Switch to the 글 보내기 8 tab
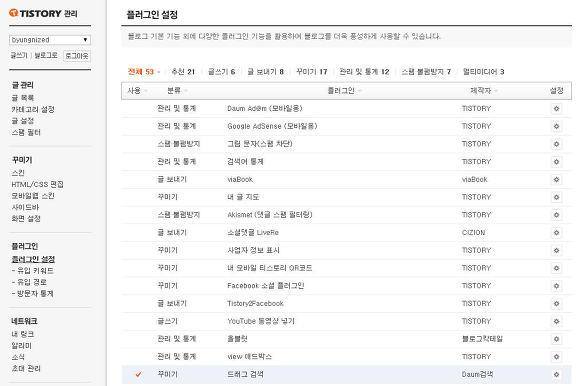Viewport: 580px width, 386px height. click(266, 72)
